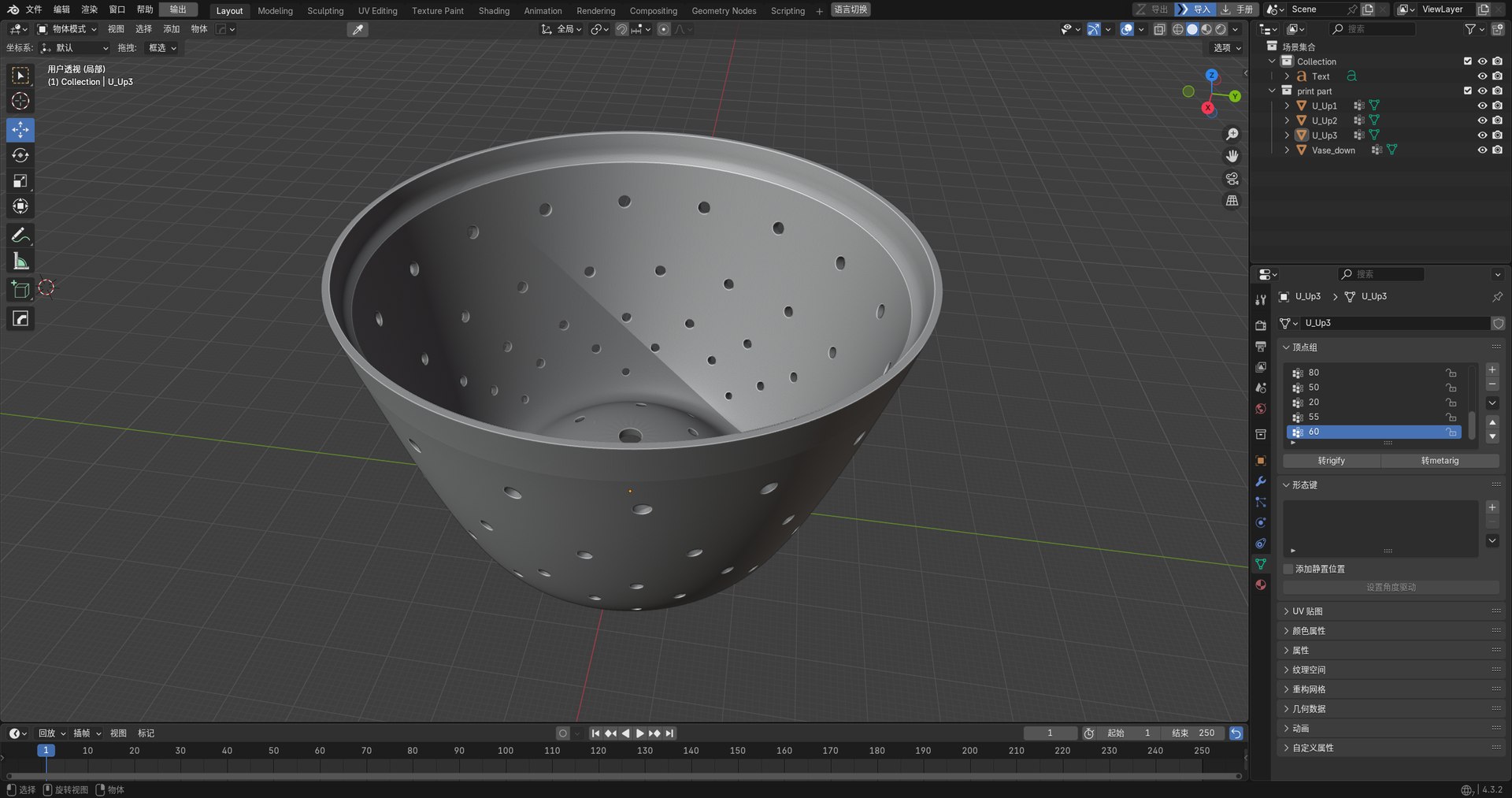This screenshot has width=1512, height=798.
Task: Add a new vertex group with plus
Action: point(1492,370)
